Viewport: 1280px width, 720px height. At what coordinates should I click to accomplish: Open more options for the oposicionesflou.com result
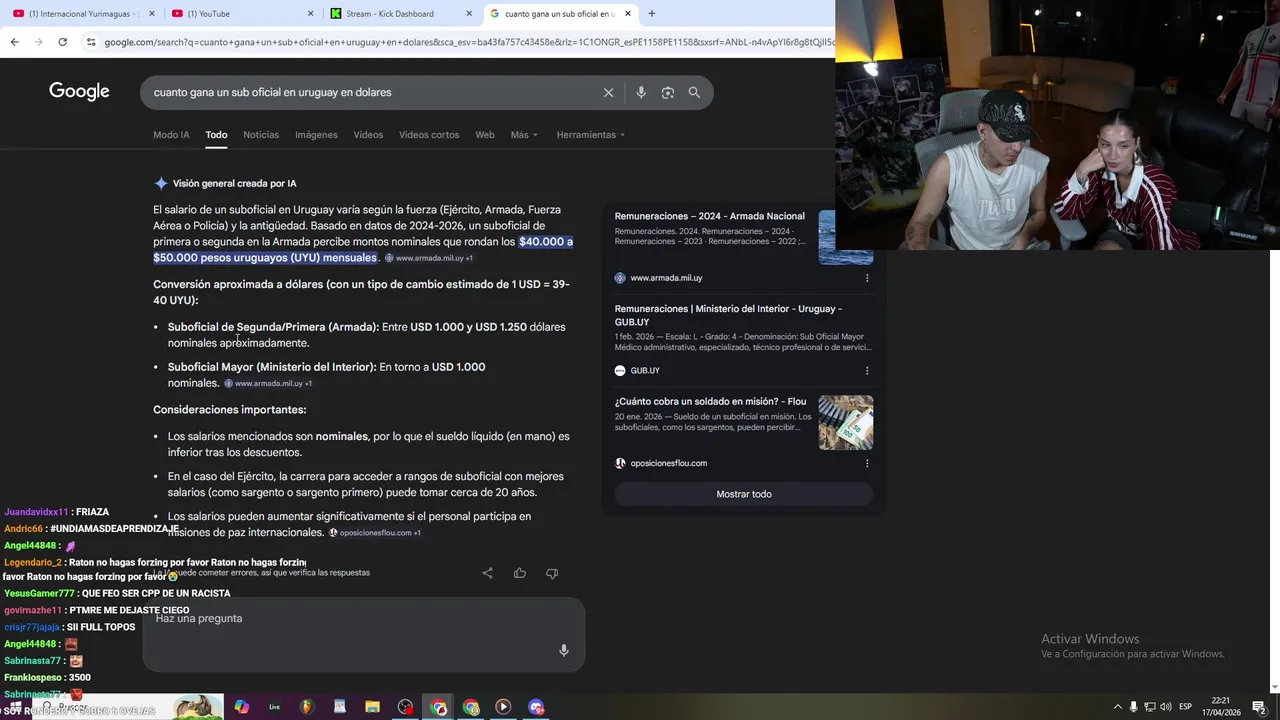(x=867, y=463)
